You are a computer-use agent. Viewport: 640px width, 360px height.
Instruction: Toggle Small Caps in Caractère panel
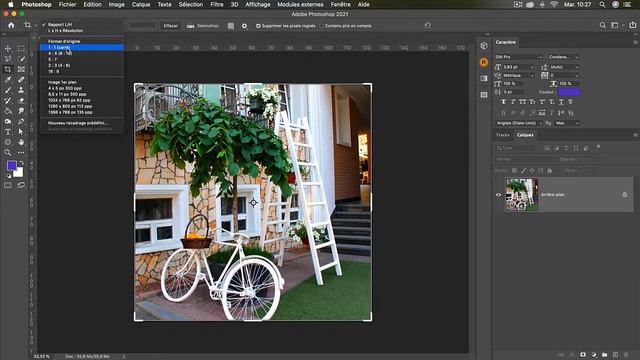point(532,102)
